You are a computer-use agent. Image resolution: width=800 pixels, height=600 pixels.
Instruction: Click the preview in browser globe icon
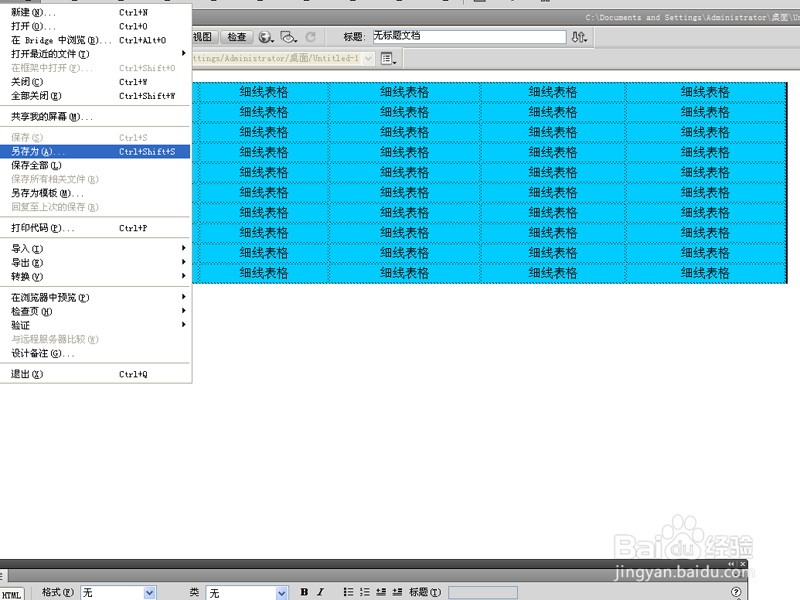265,37
